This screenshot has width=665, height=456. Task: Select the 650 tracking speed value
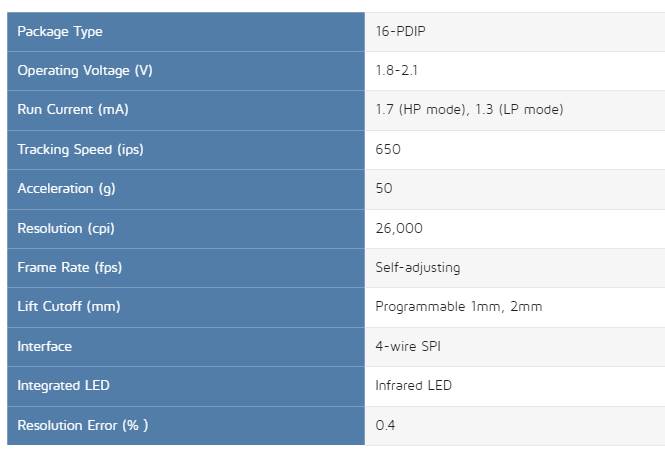[388, 149]
